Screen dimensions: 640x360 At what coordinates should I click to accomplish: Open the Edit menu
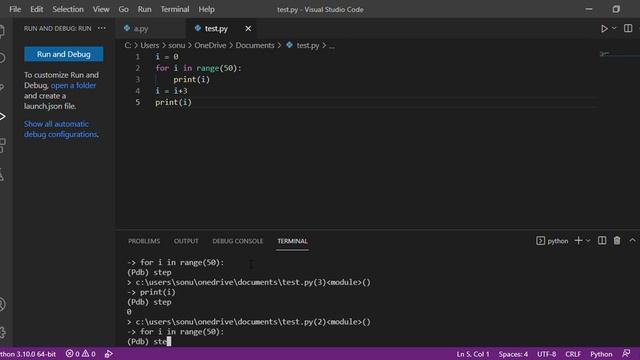coord(36,9)
